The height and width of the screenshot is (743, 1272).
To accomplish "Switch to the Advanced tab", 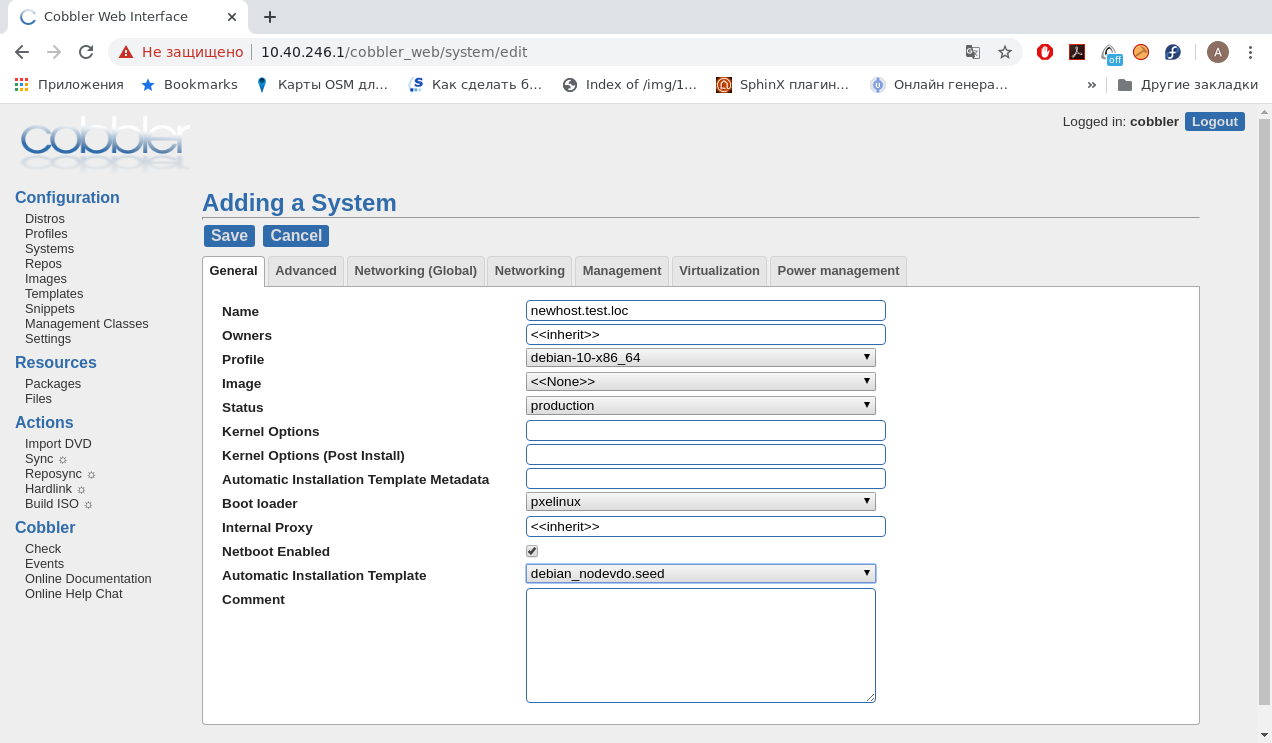I will 305,271.
